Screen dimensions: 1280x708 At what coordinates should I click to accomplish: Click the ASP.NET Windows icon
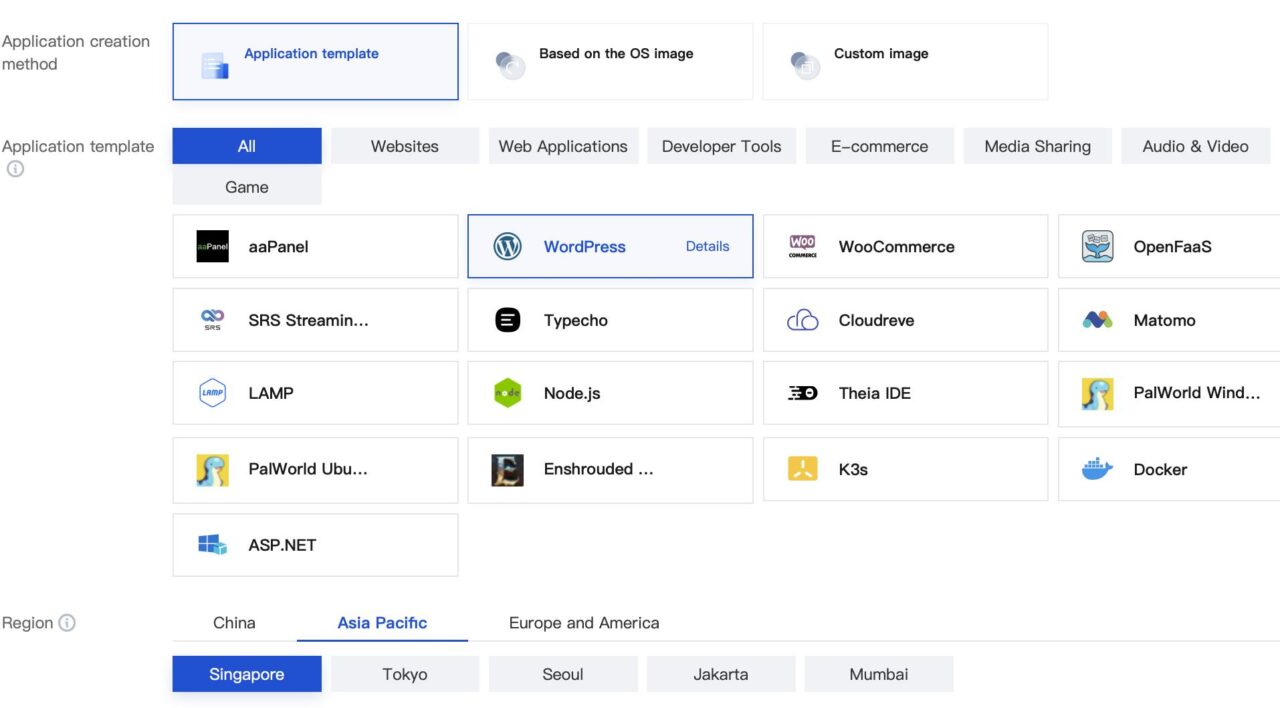point(213,545)
